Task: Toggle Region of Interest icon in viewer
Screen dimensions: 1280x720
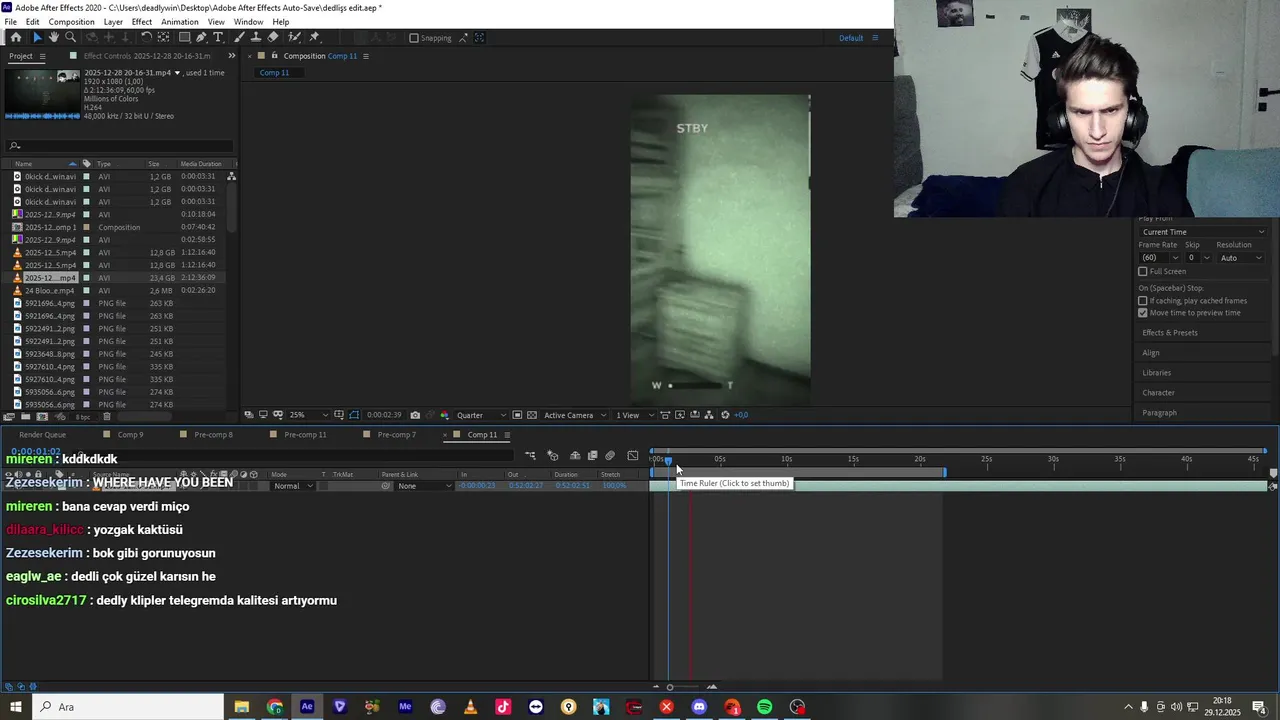Action: point(517,415)
